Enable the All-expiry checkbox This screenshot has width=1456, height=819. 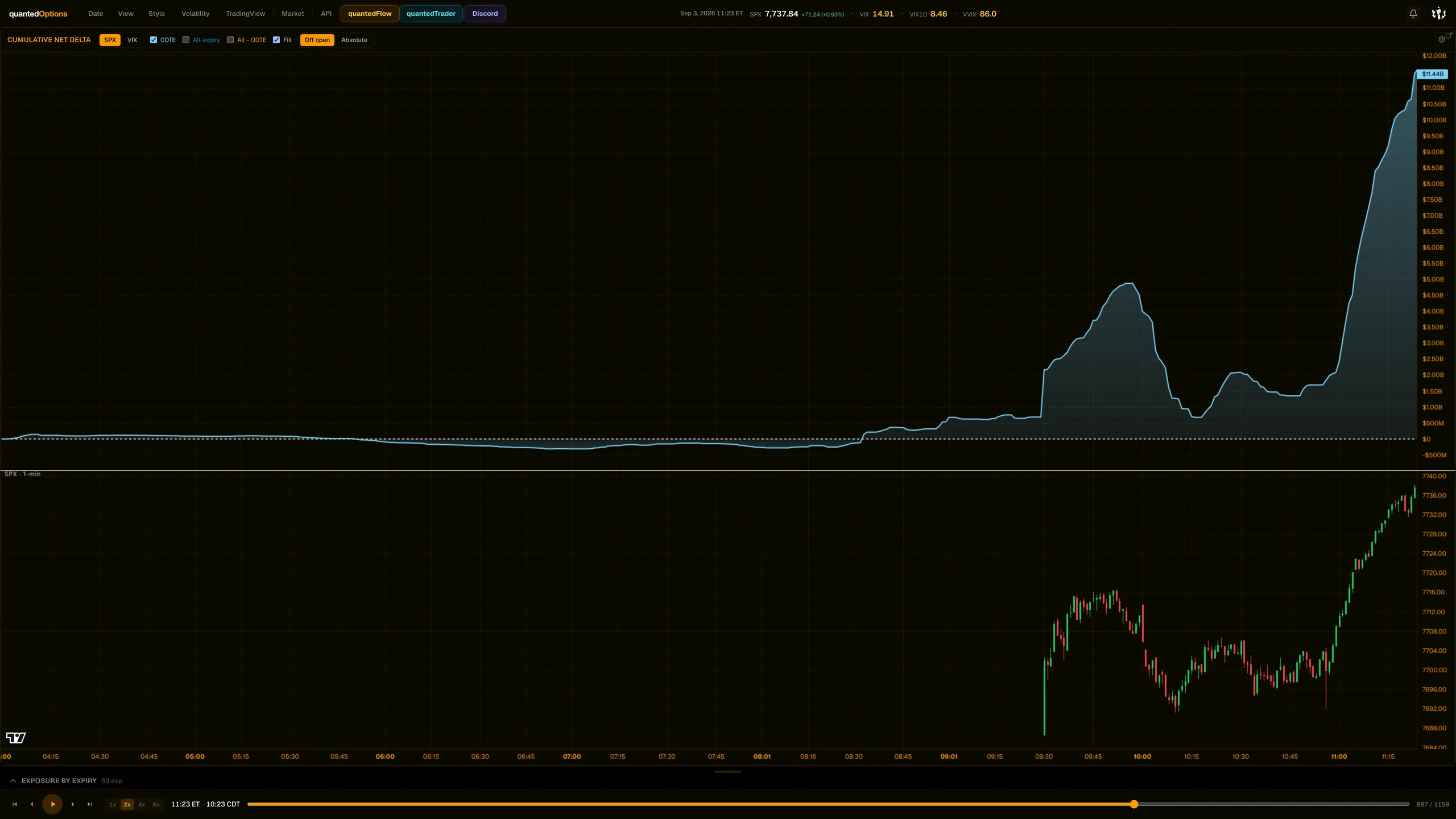pos(186,40)
